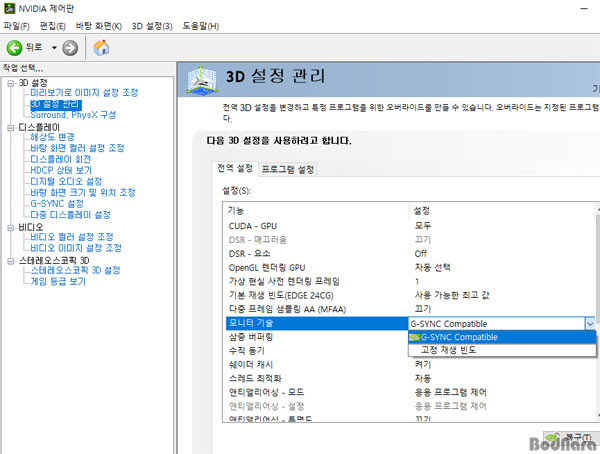
Task: Open the 도움말(H) menu
Action: (201, 26)
